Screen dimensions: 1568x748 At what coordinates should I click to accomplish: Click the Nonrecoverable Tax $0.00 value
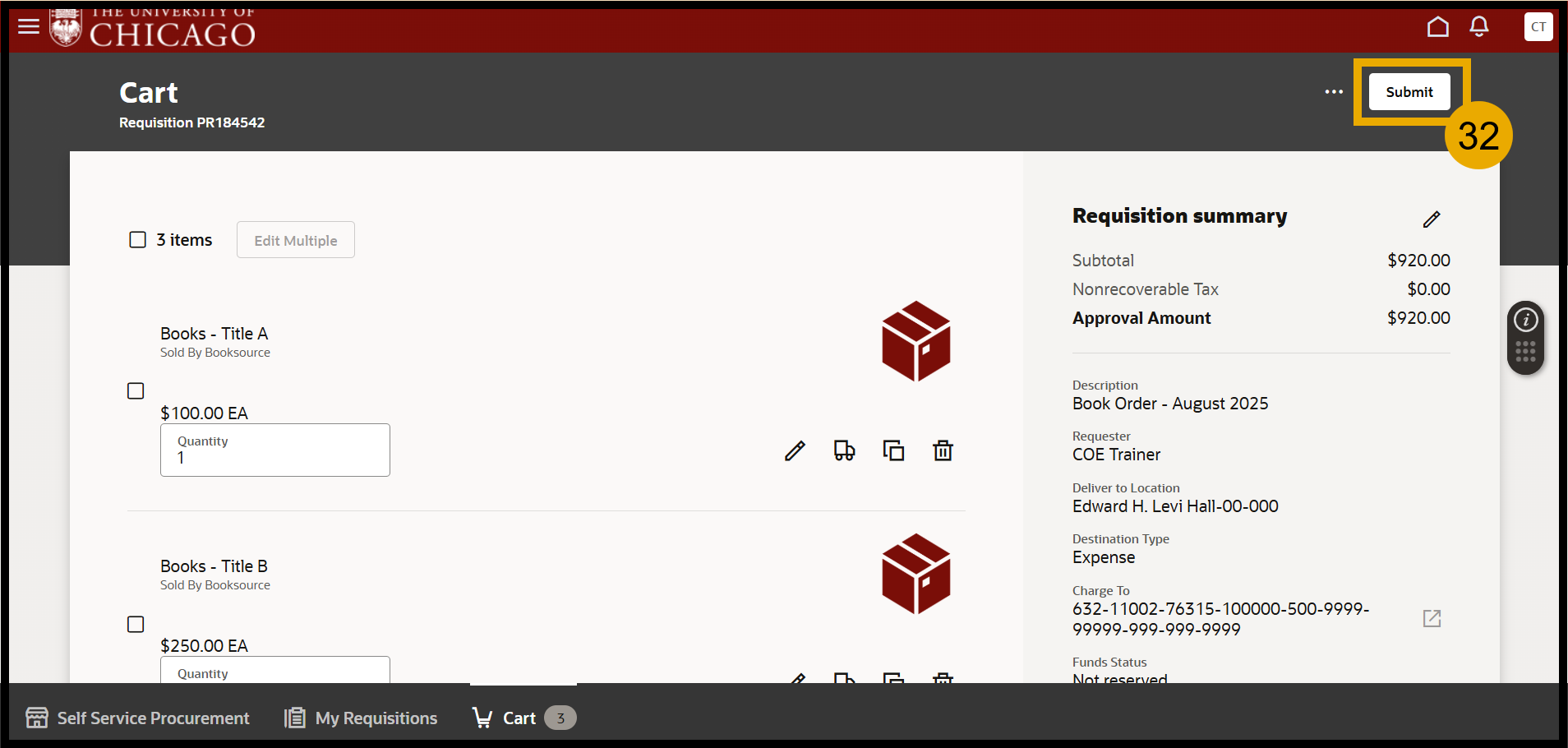(1428, 289)
